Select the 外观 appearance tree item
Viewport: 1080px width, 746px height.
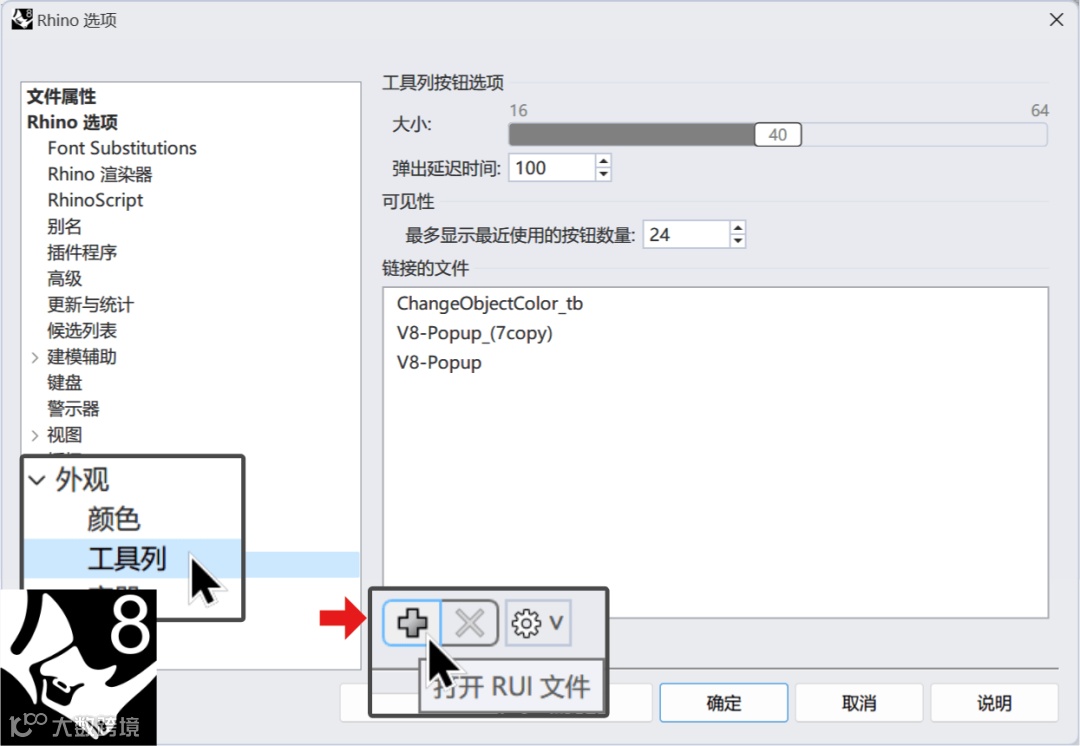point(82,479)
